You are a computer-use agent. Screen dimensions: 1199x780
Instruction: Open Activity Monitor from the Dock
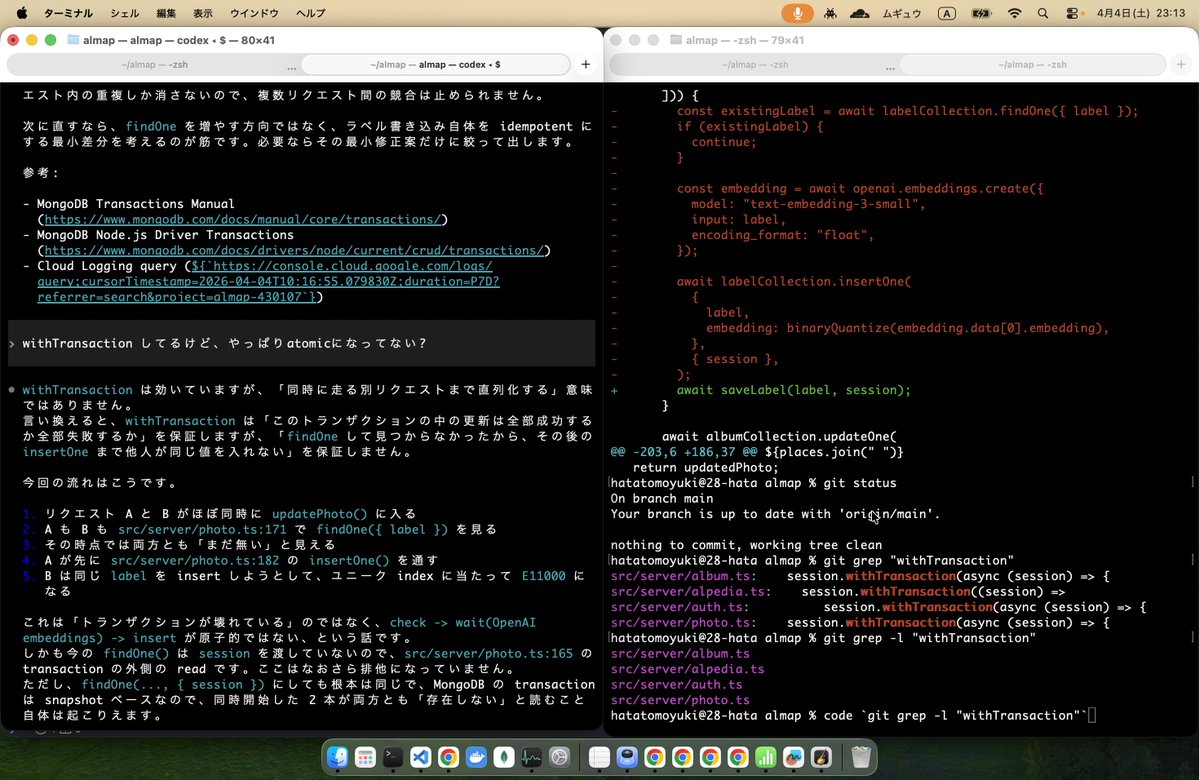(x=531, y=757)
